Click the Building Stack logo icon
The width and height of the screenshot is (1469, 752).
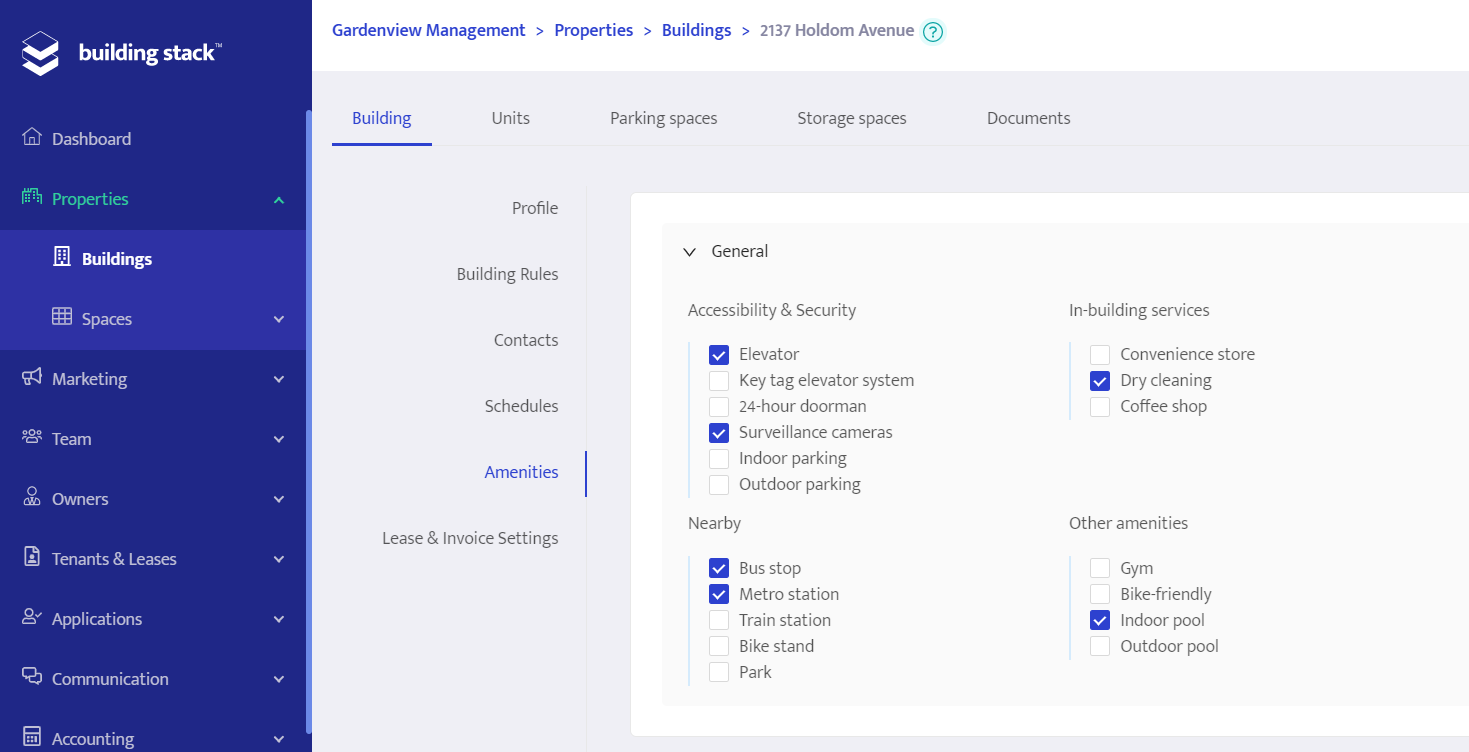pyautogui.click(x=41, y=53)
